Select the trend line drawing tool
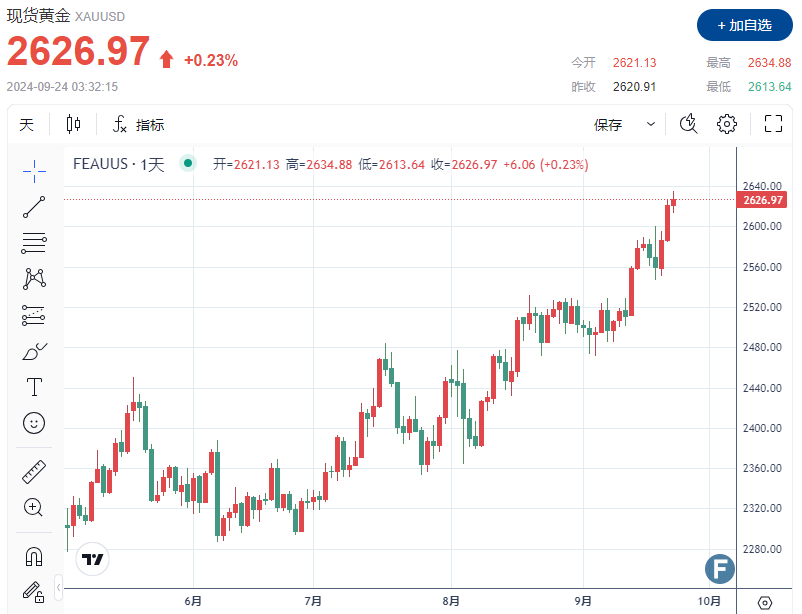 click(x=34, y=207)
